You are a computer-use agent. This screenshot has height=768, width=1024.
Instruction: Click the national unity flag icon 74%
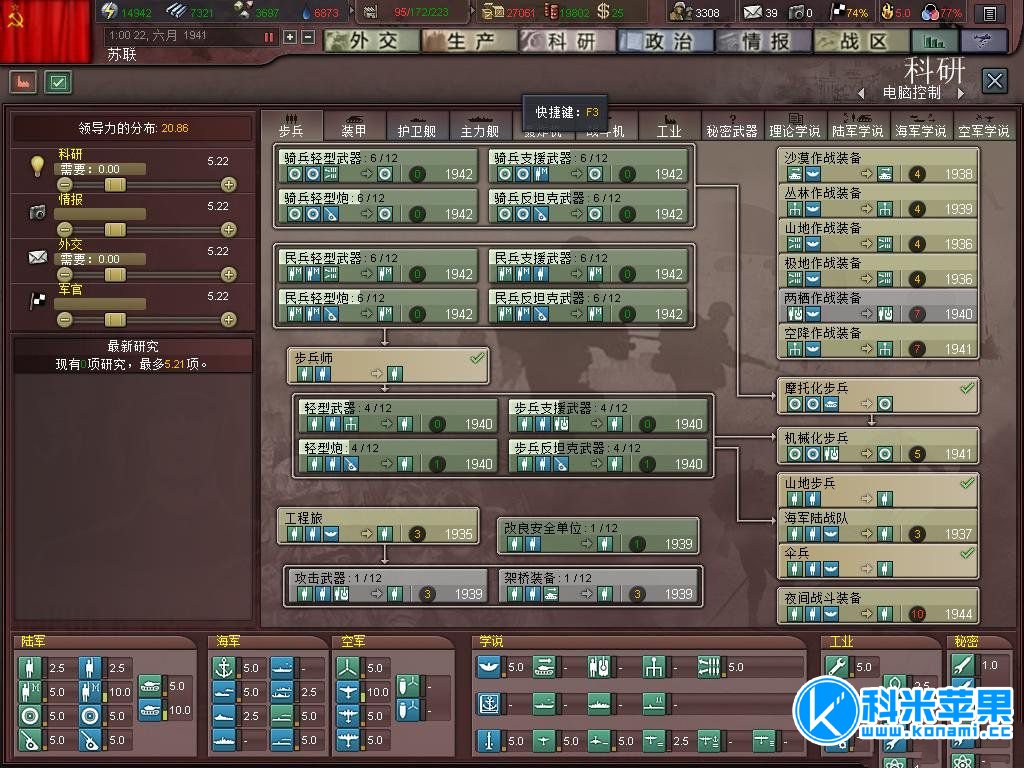pos(837,11)
